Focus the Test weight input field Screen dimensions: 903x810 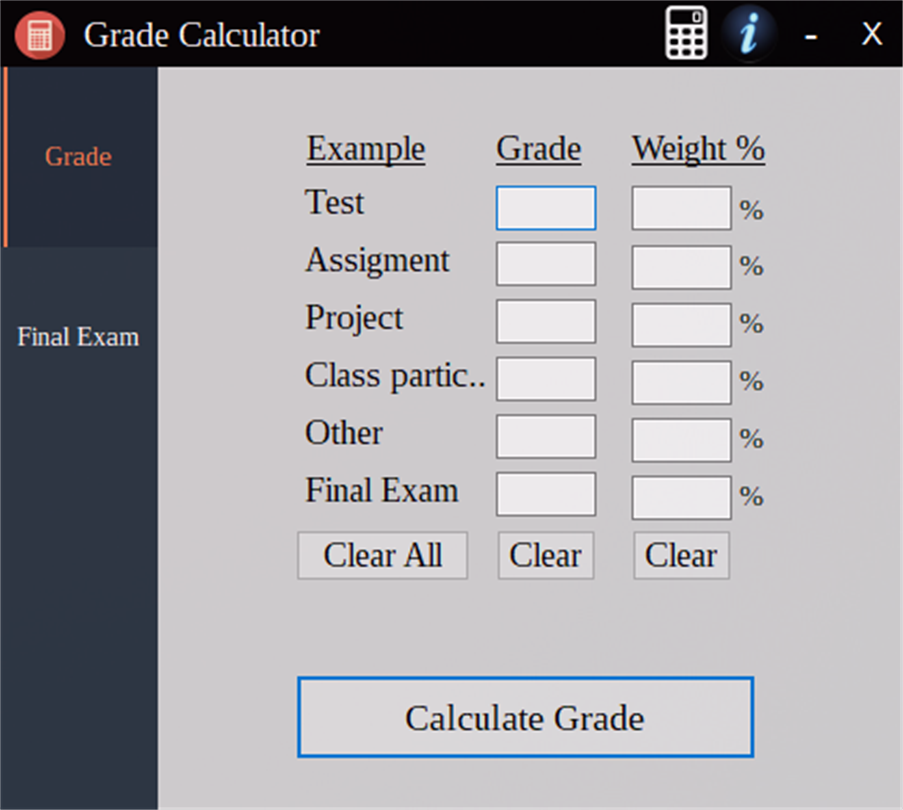point(681,208)
